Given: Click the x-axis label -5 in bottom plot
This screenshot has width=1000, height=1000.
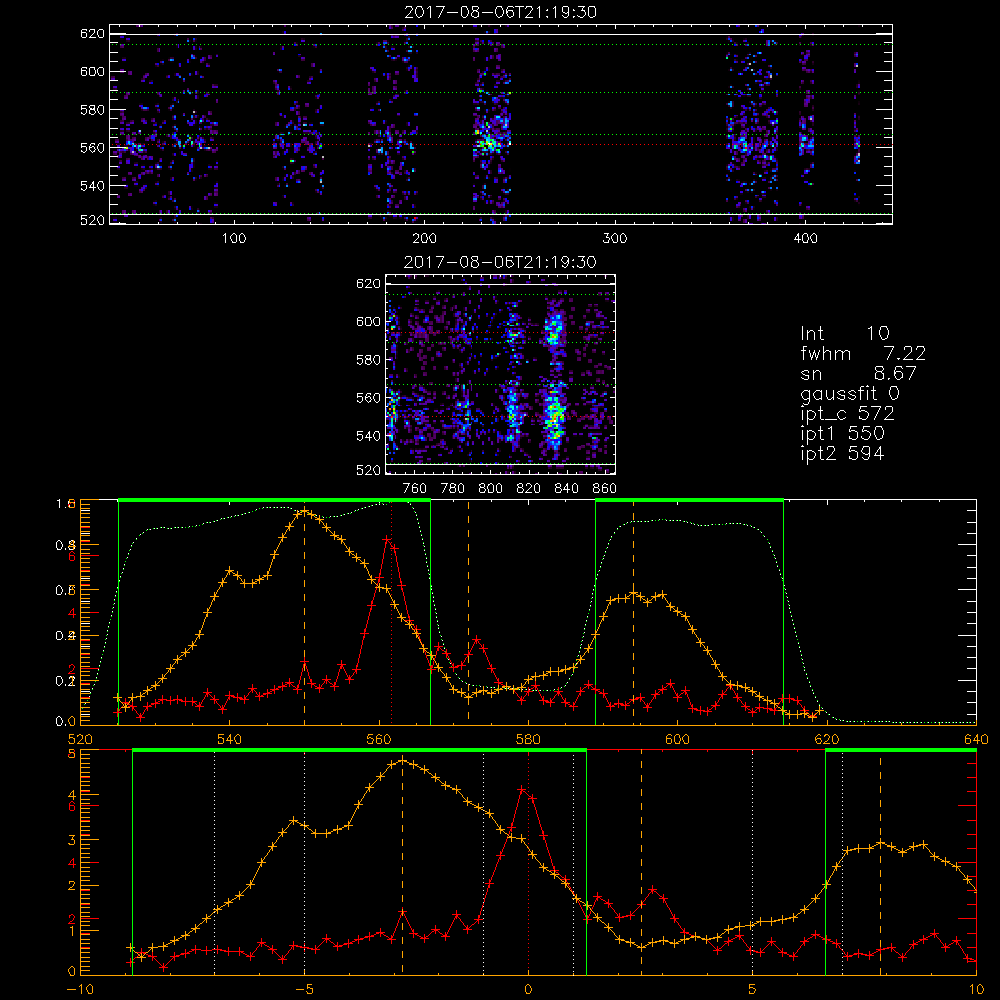Looking at the screenshot, I should (304, 990).
